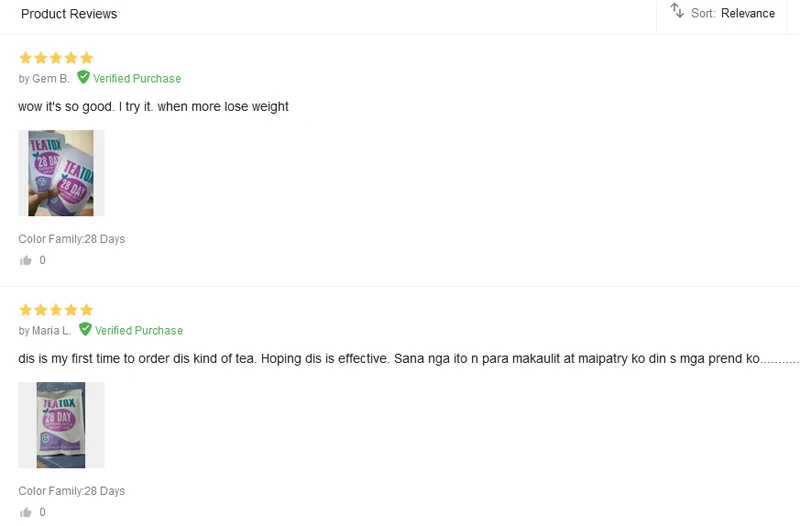Click verified shield icon beside Maria L.
Image resolution: width=800 pixels, height=526 pixels.
85,329
